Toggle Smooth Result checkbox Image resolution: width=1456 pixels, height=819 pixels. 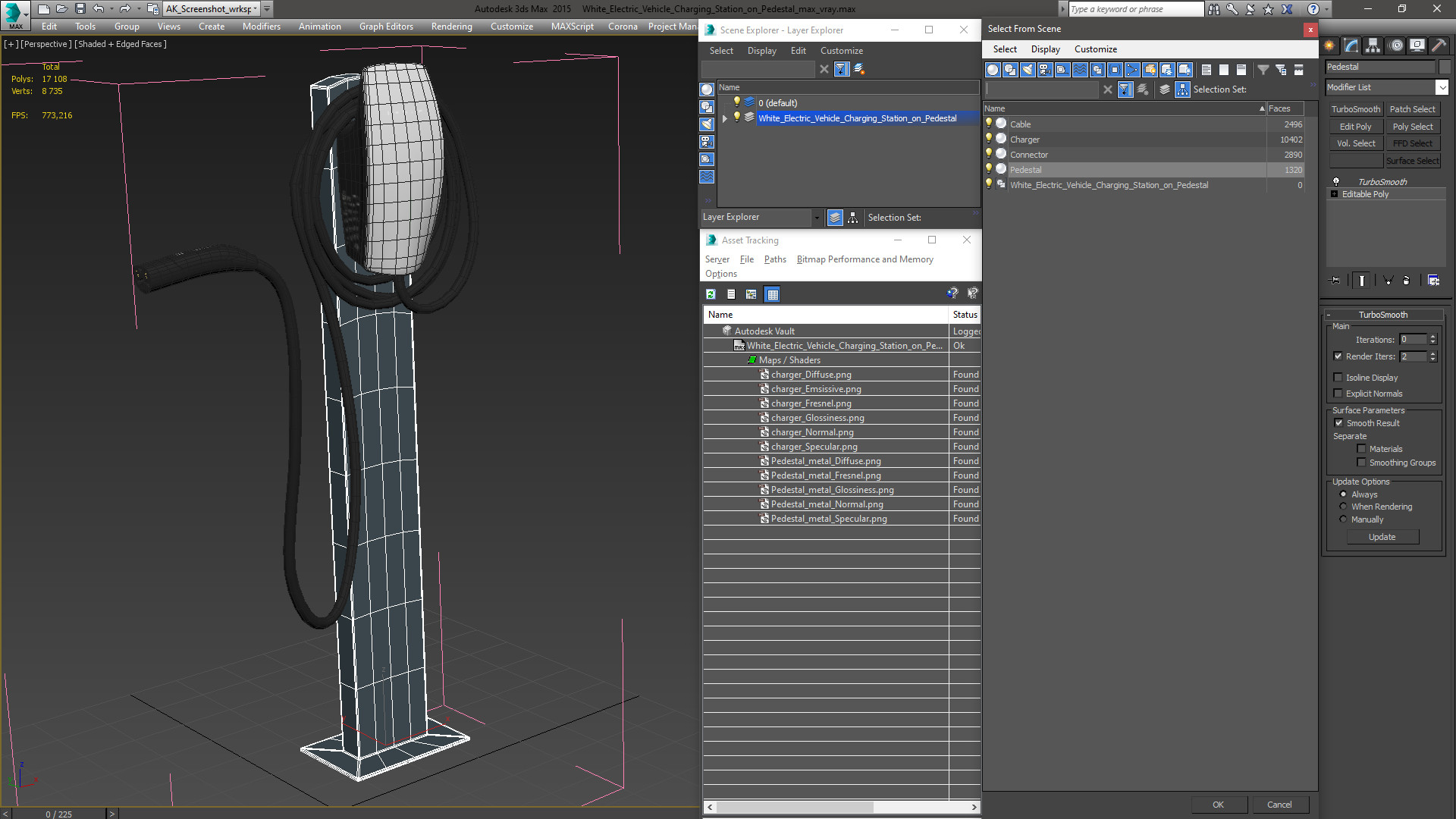[x=1338, y=423]
